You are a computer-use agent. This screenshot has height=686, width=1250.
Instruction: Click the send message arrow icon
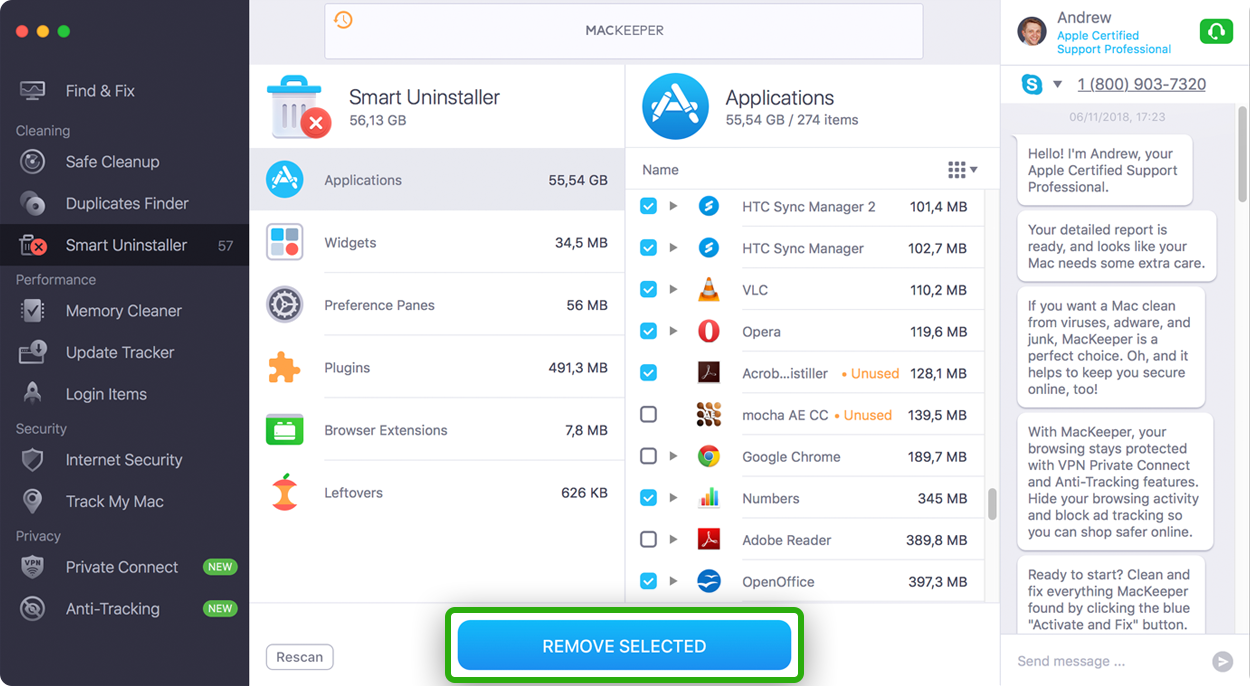click(1222, 661)
